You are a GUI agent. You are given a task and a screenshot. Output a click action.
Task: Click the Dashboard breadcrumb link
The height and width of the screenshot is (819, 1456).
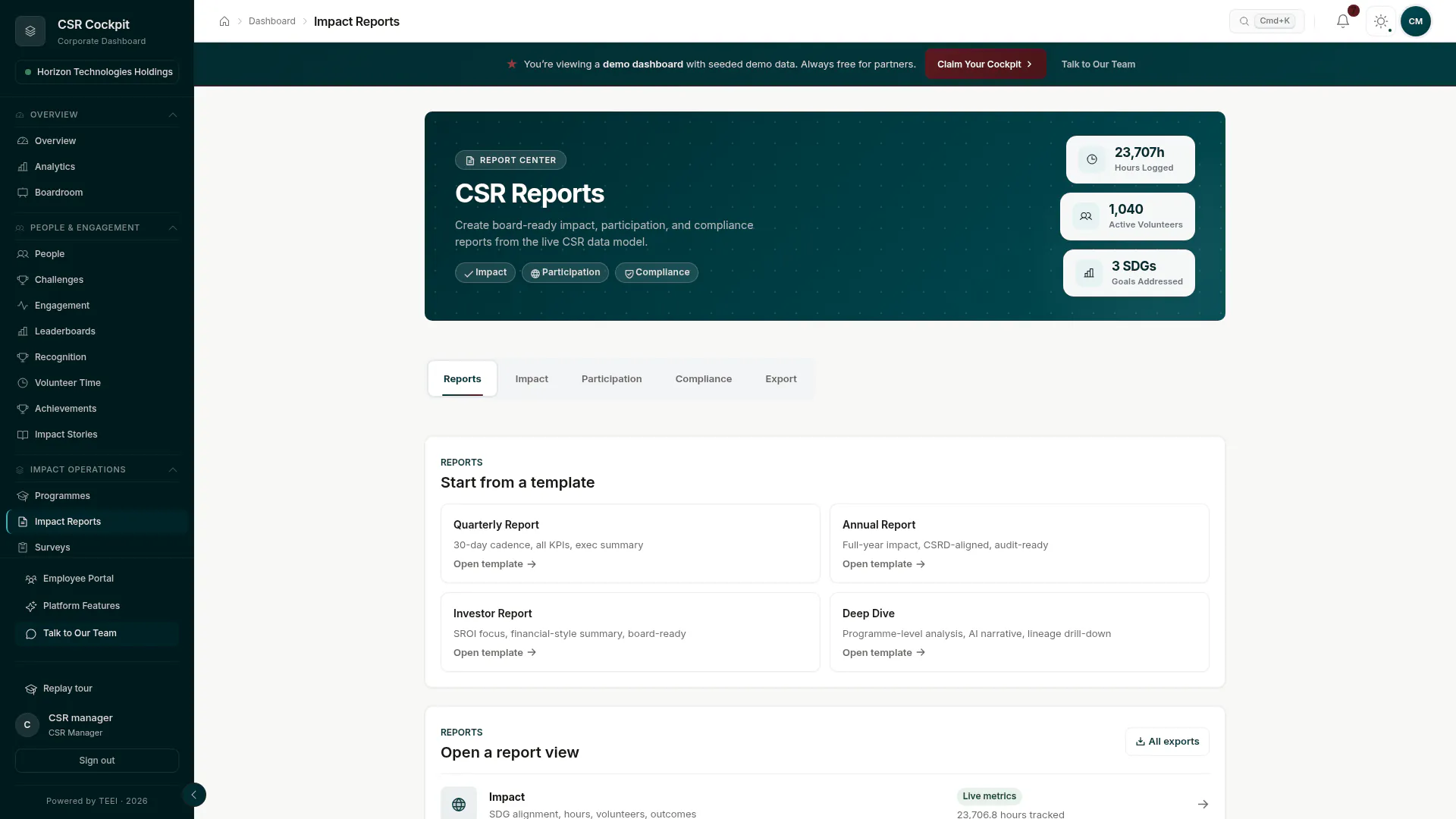point(271,21)
